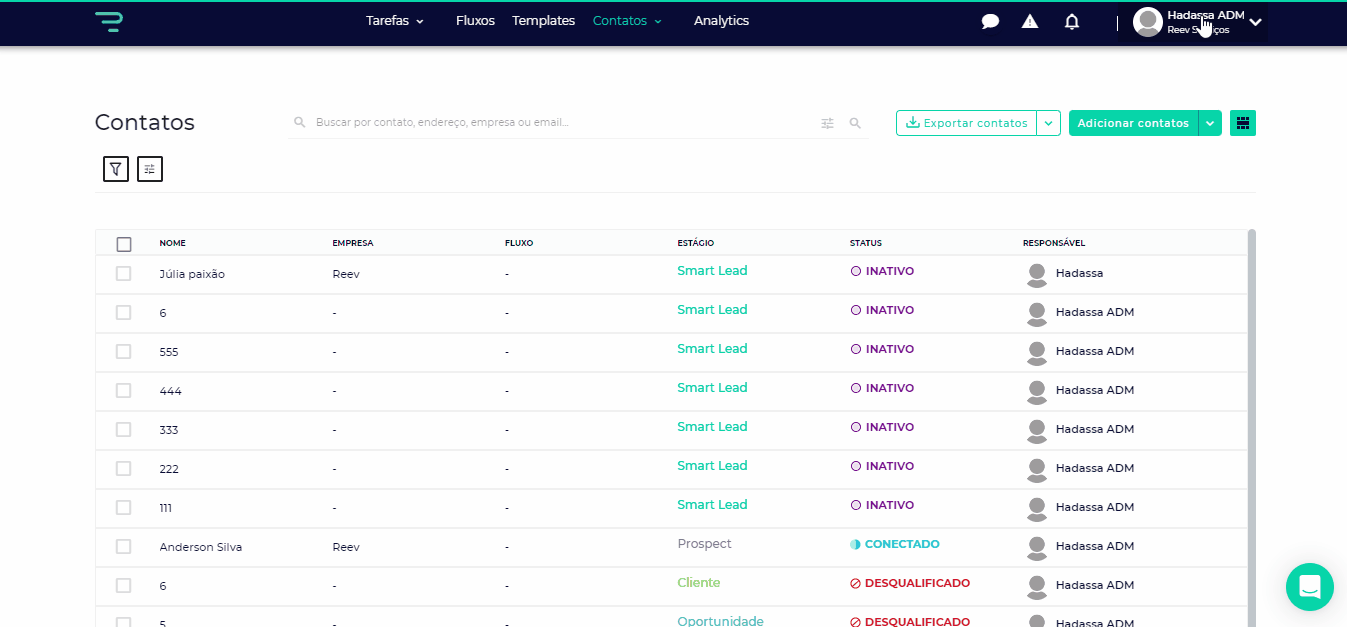Screen dimensions: 1347x627
Task: Click the funnel filter icon under Contatos
Action: click(116, 169)
